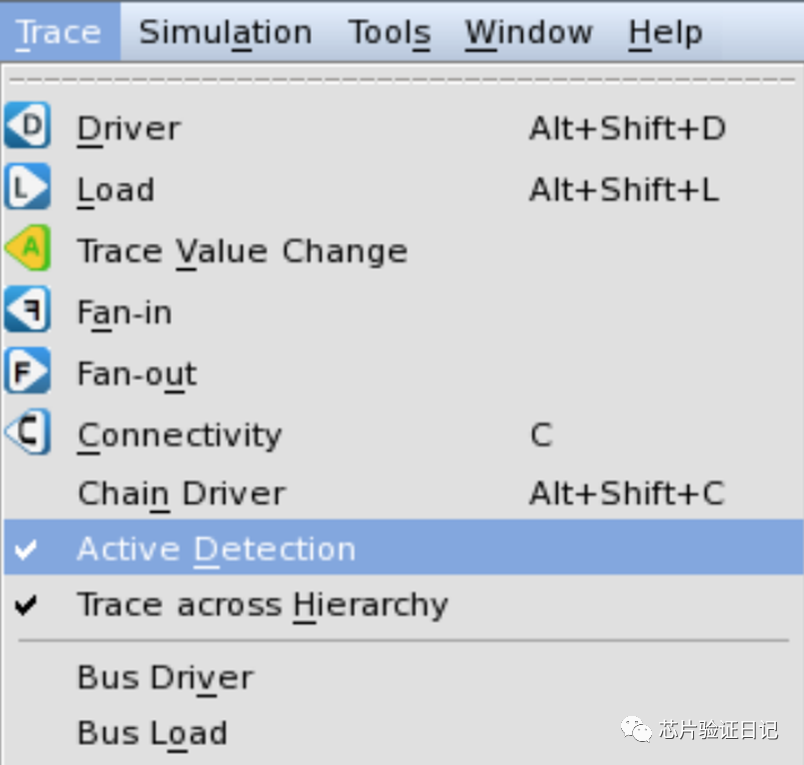The width and height of the screenshot is (804, 765).
Task: Choose Chain Driver menu entry
Action: pyautogui.click(x=181, y=493)
